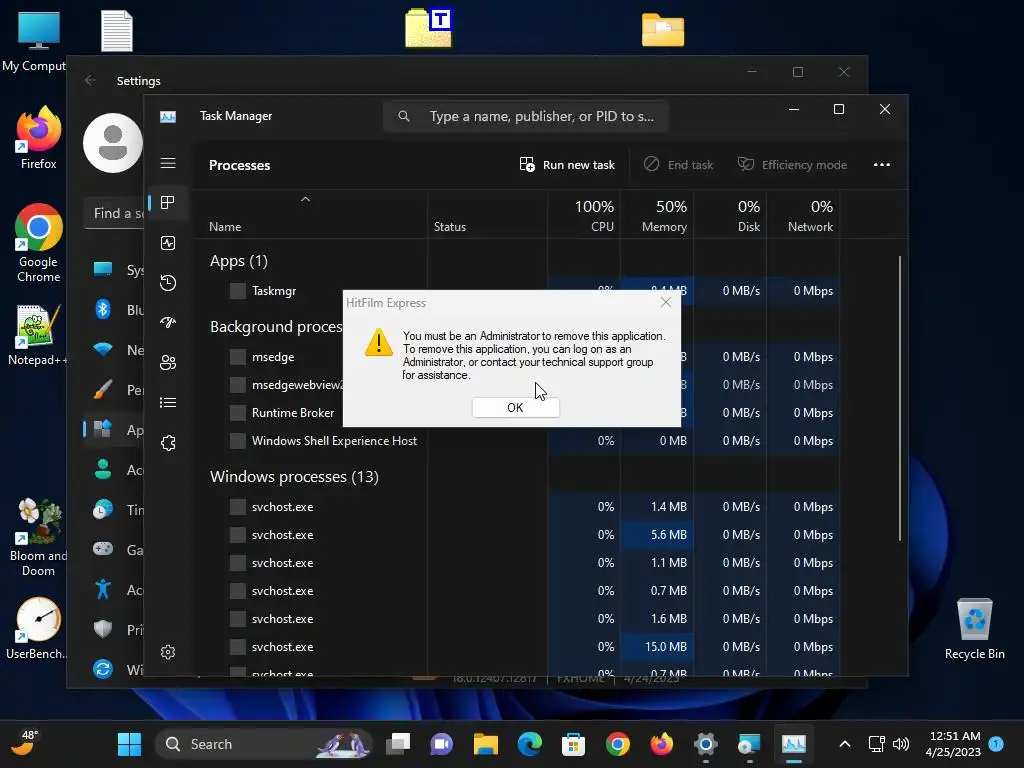The height and width of the screenshot is (768, 1024).
Task: Open Accessibility icon in Settings sidebar
Action: [x=103, y=589]
